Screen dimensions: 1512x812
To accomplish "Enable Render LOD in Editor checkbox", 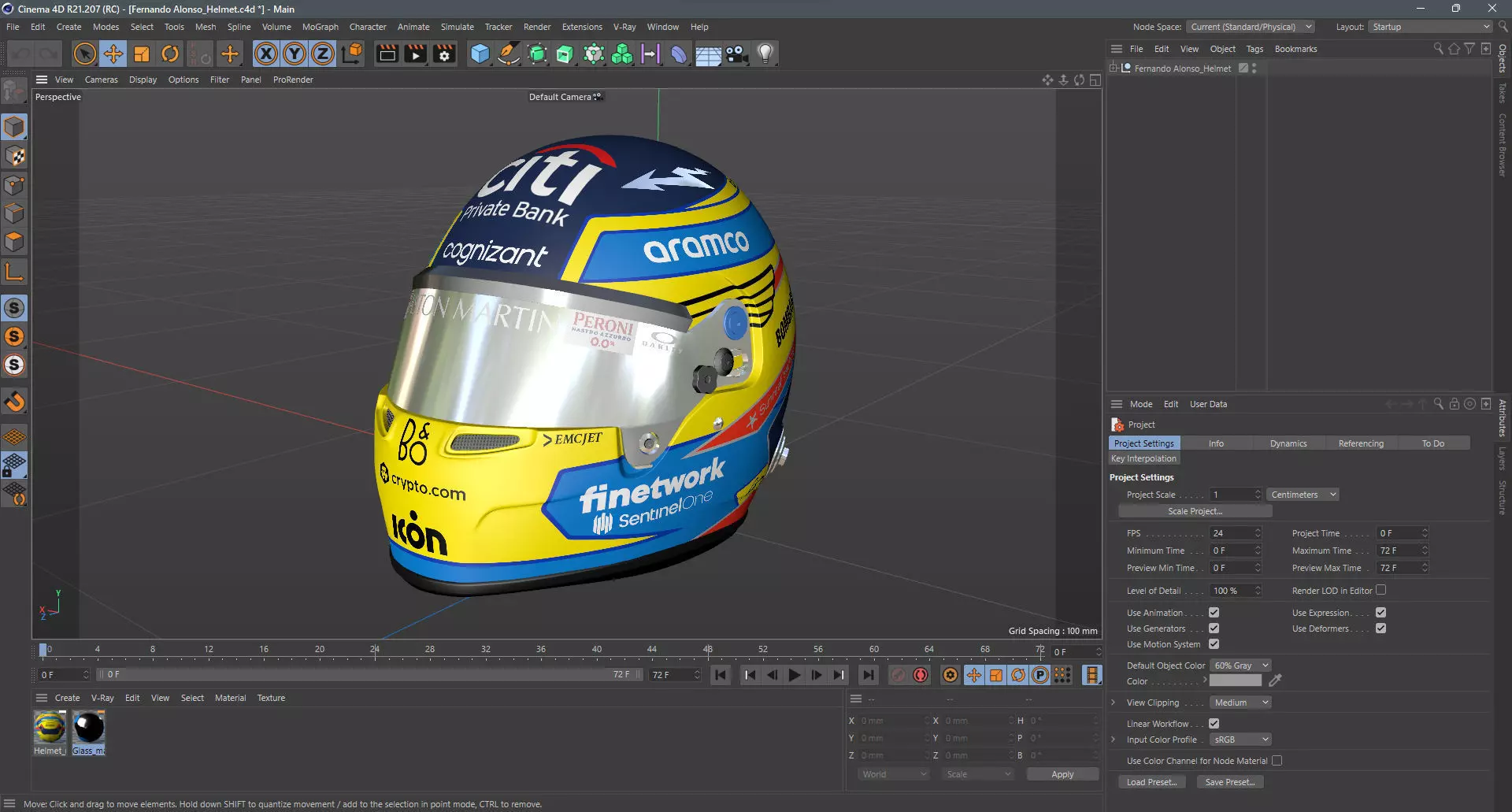I will tap(1380, 590).
